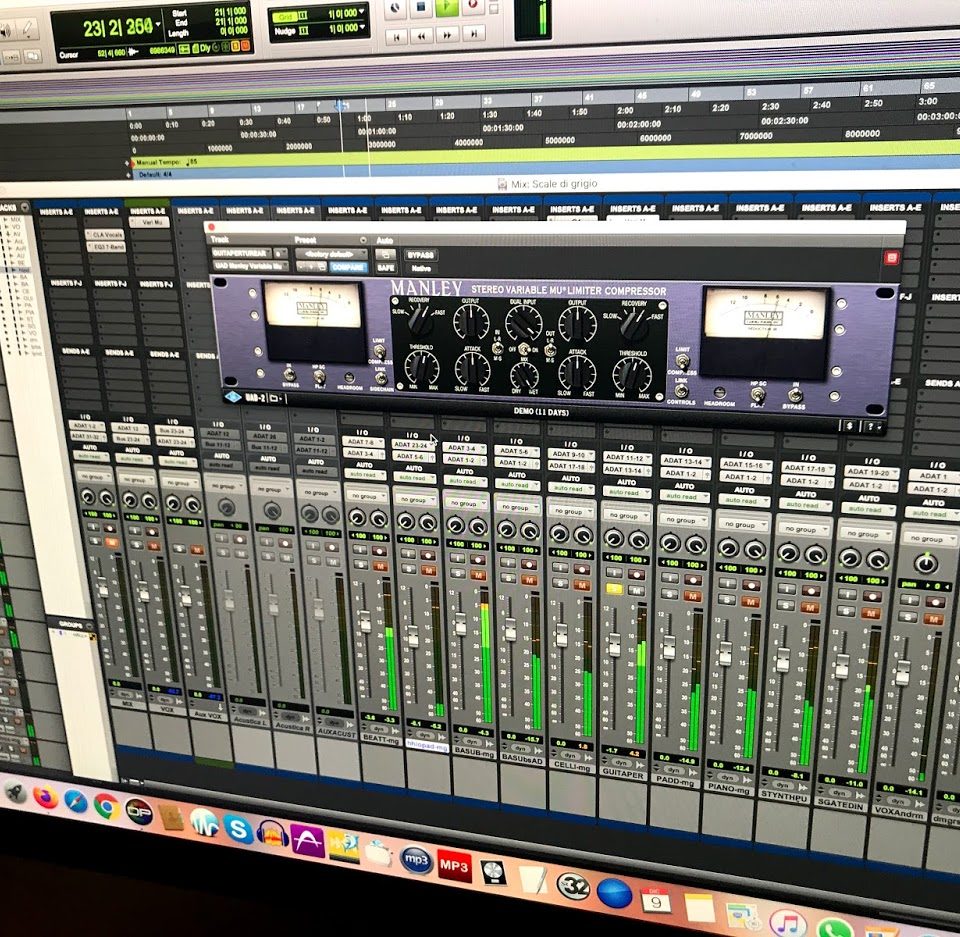Click the PADD-mg channel volume fader
960x937 pixels.
(x=669, y=647)
